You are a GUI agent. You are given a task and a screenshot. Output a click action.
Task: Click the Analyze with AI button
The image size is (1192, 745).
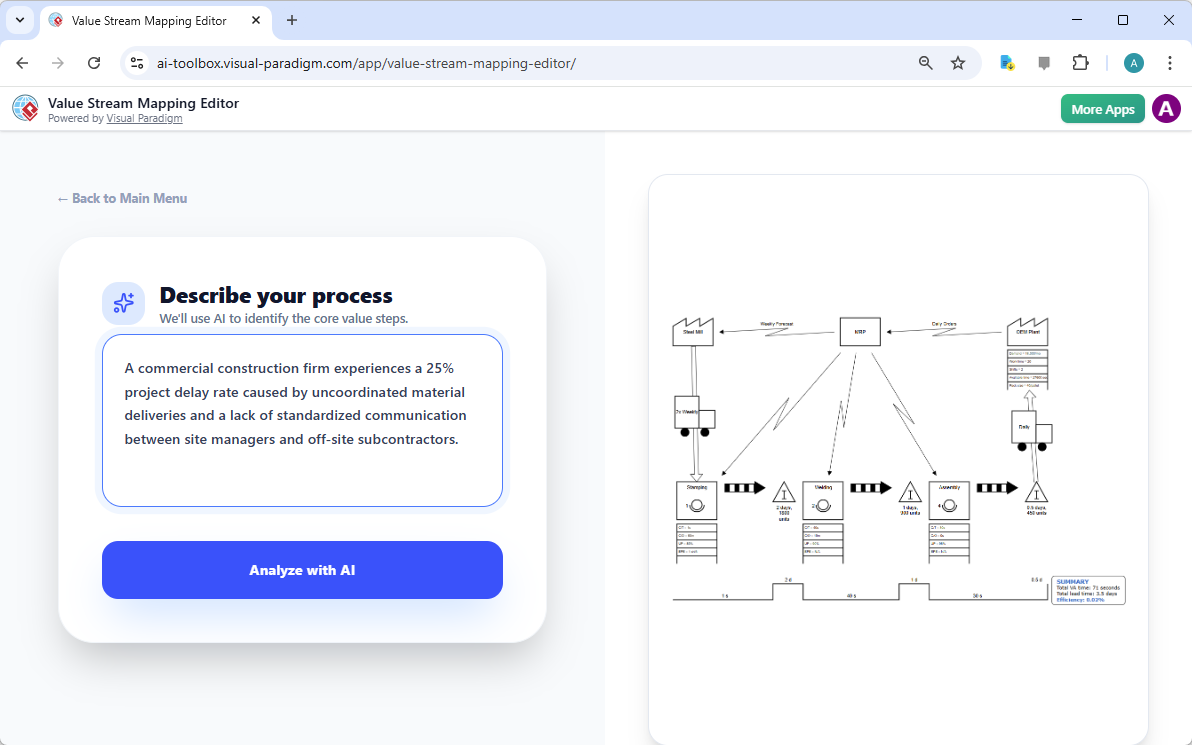pyautogui.click(x=302, y=570)
